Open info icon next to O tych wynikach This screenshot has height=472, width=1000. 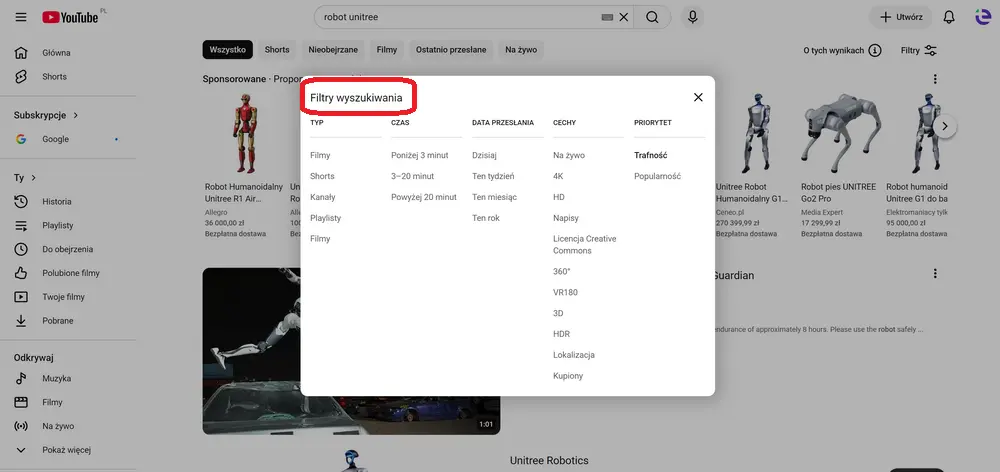[x=875, y=50]
